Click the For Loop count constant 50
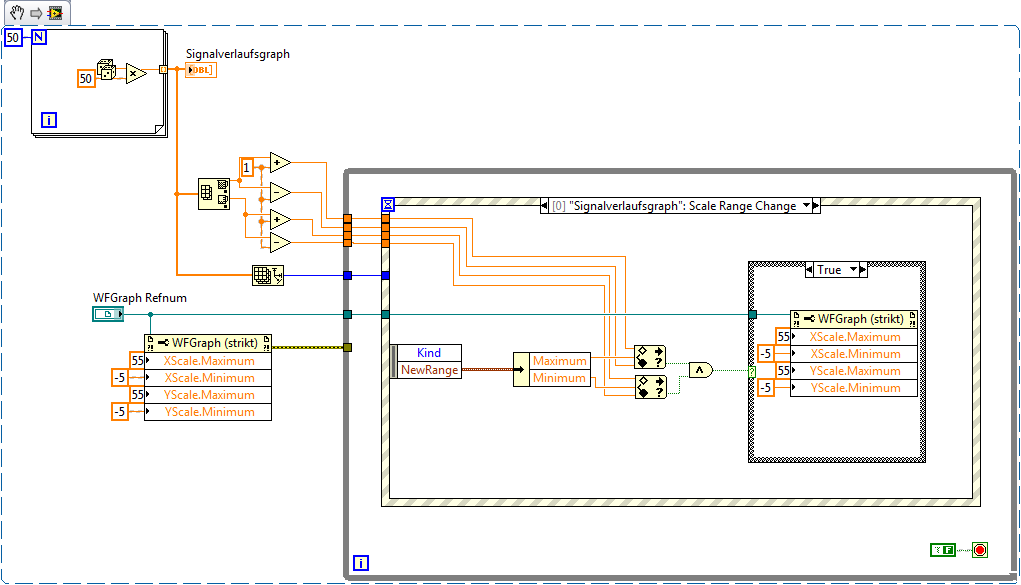Screen dimensions: 1021x585 pos(13,37)
